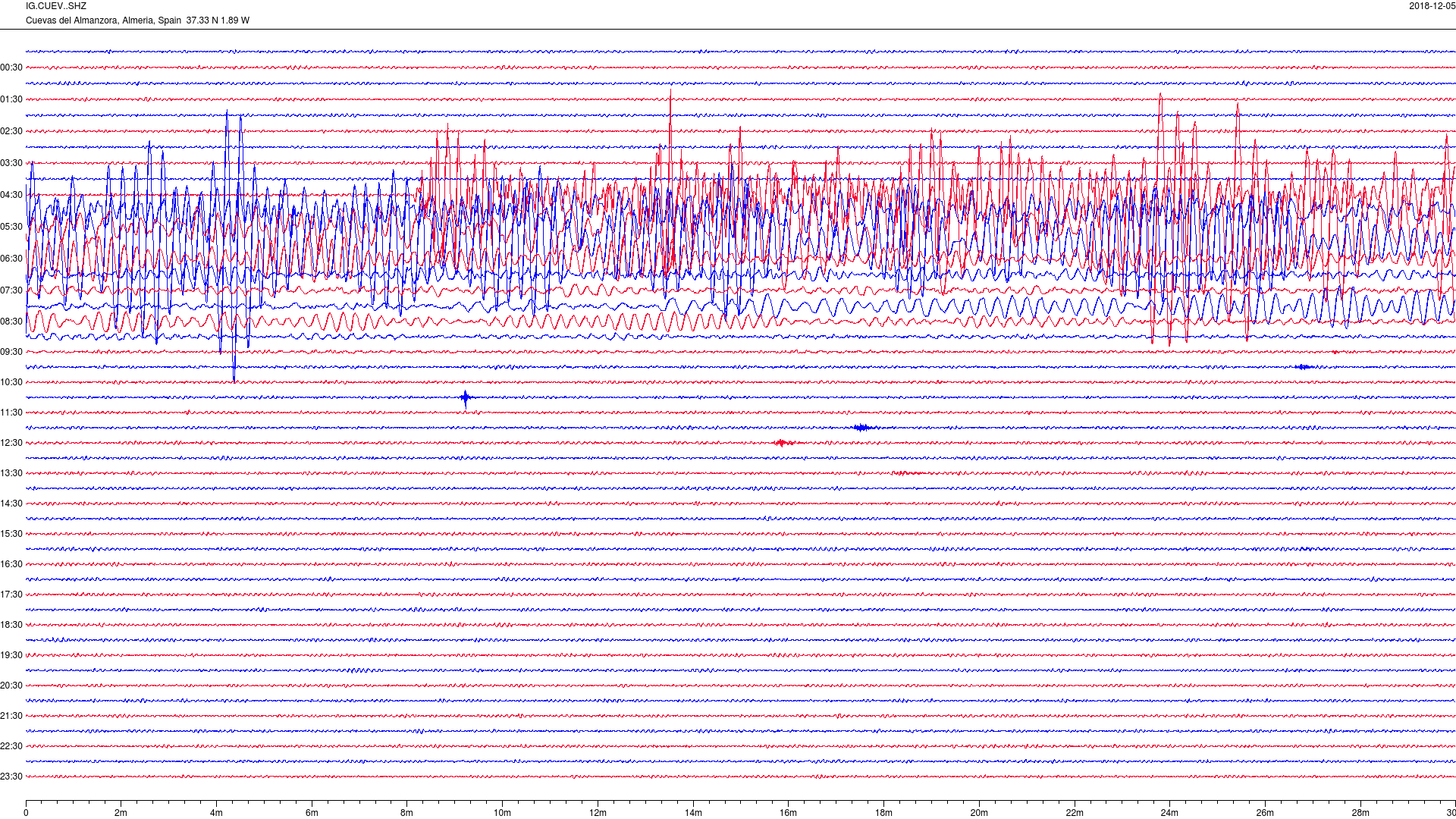Click the station code IG.CUEV..SHZ
This screenshot has height=819, width=1456.
[56, 6]
